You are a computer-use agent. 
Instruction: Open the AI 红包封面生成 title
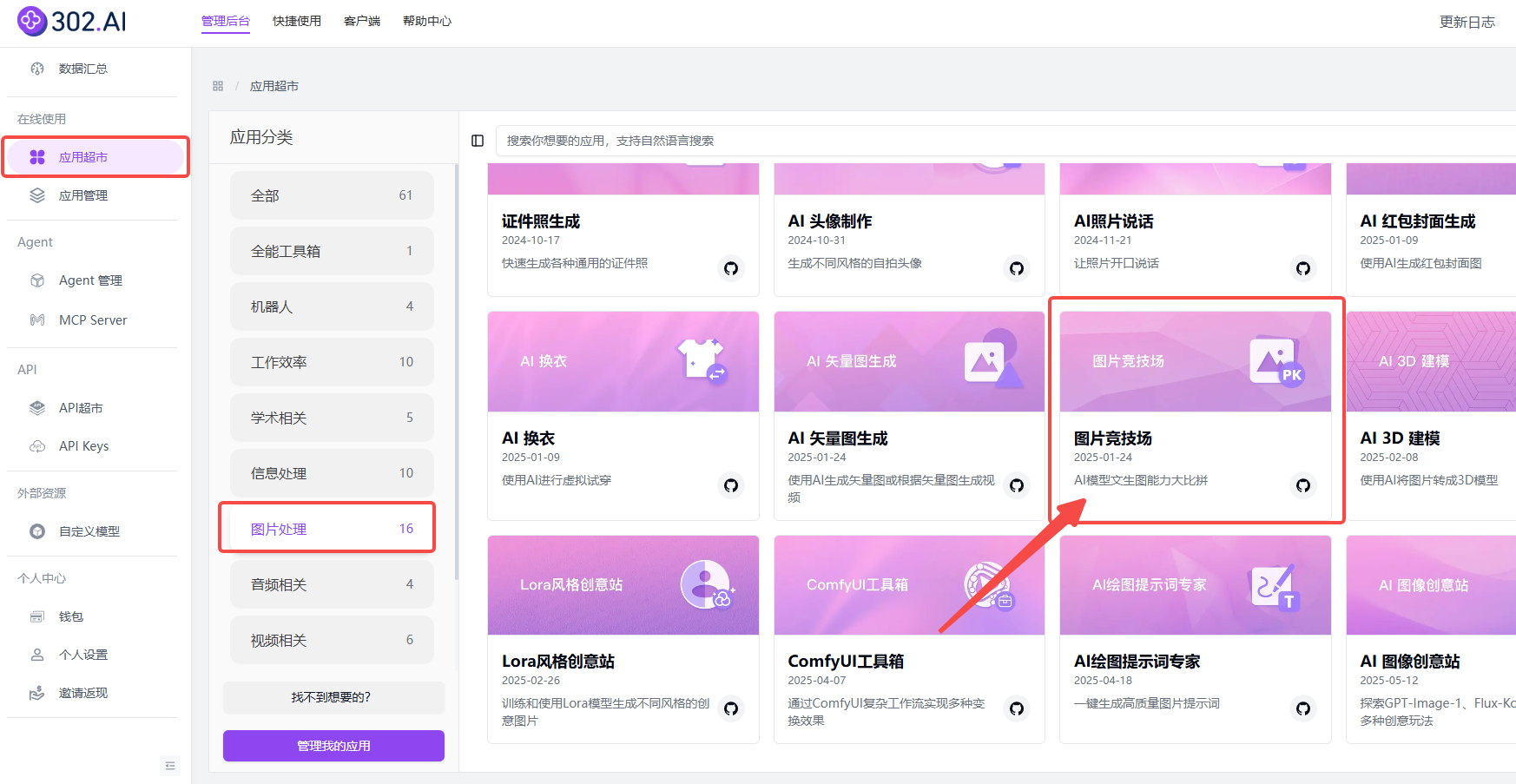click(x=1418, y=221)
